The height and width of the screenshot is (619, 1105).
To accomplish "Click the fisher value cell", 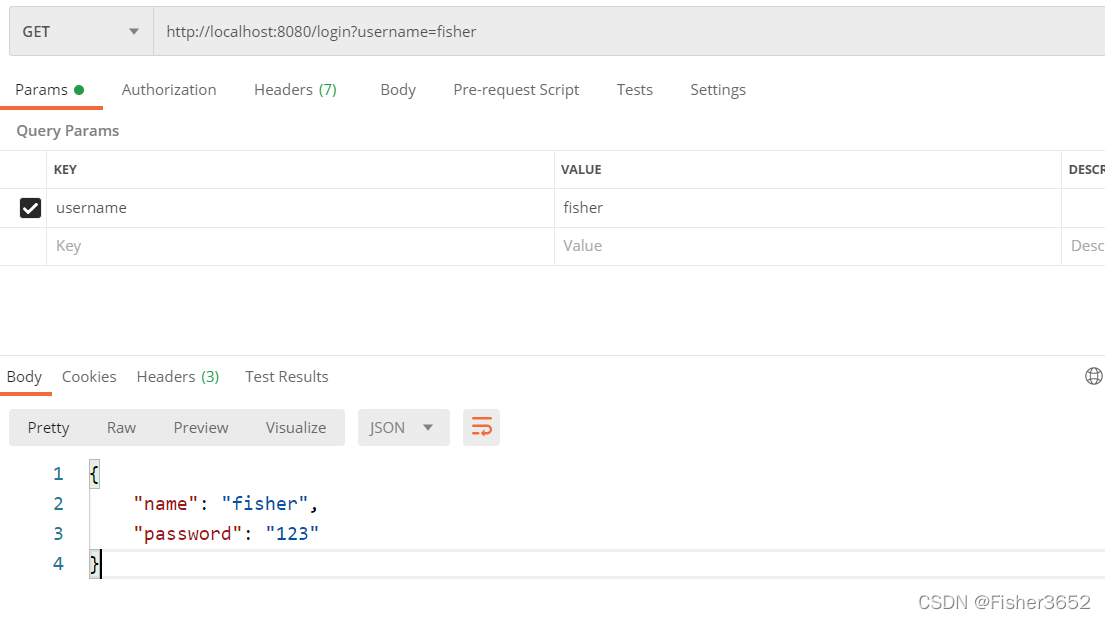I will tap(808, 208).
